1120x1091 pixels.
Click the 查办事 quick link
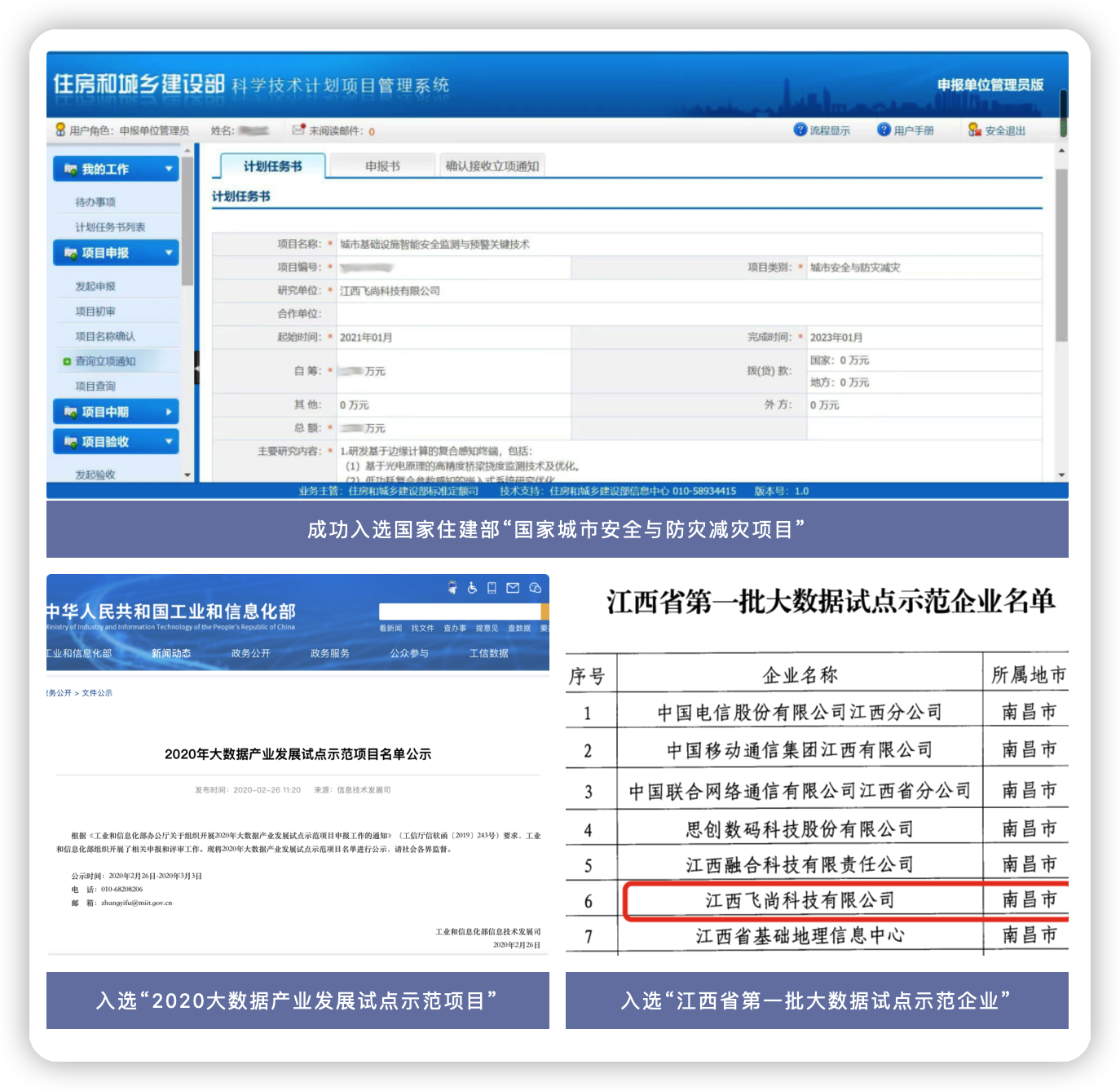tap(455, 629)
